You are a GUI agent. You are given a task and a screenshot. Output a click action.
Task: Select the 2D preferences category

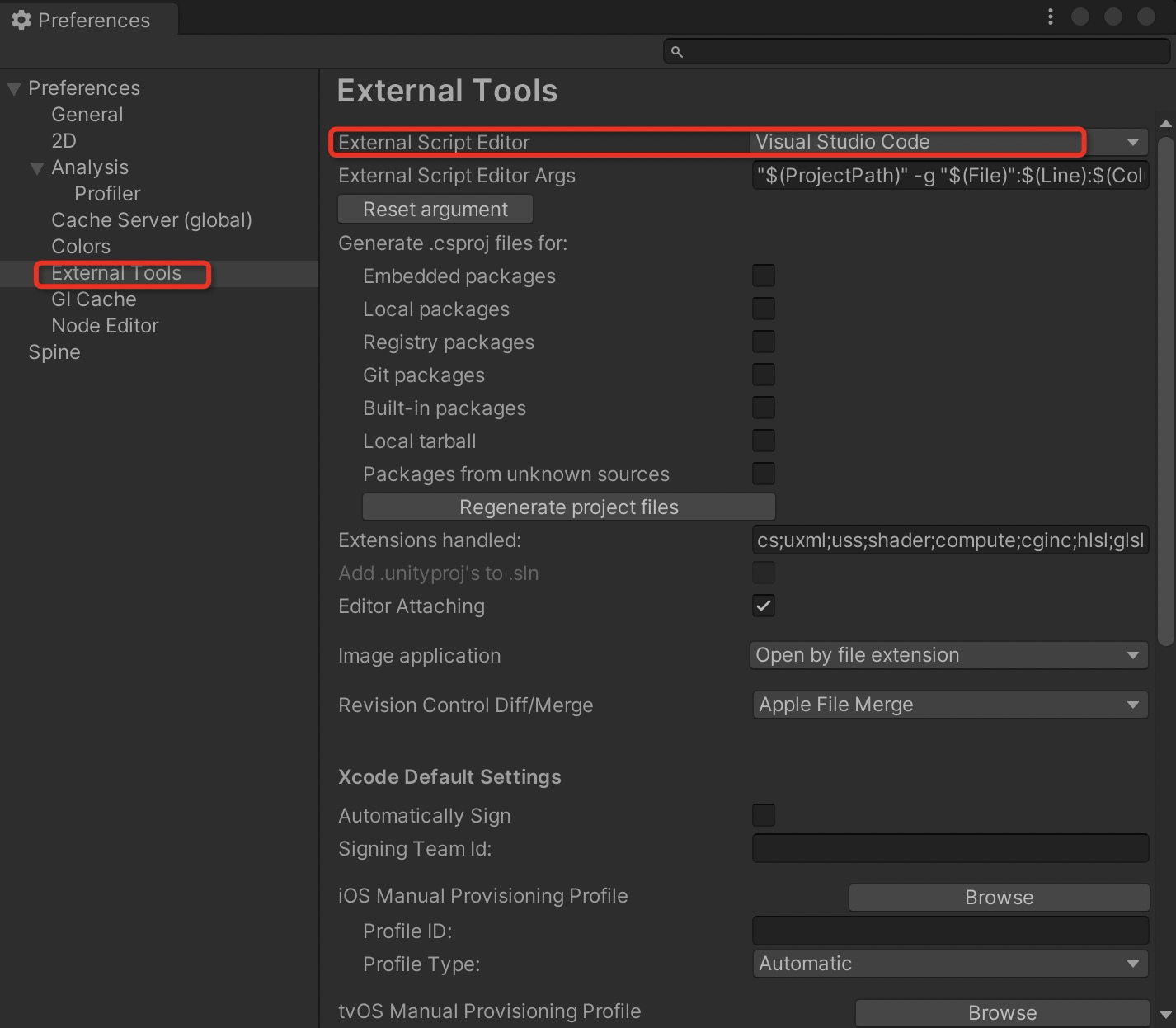tap(64, 141)
